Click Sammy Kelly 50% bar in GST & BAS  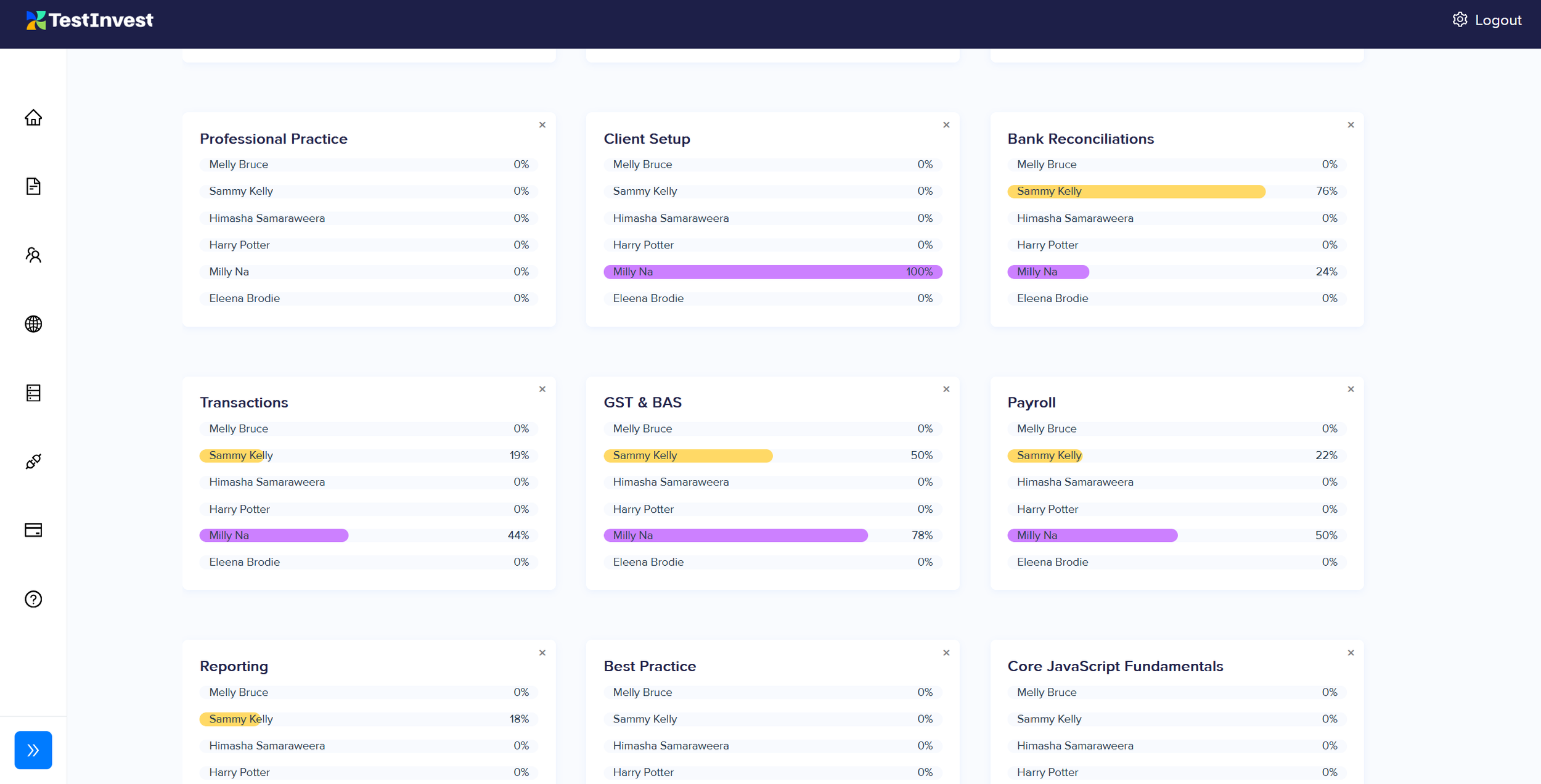pyautogui.click(x=688, y=455)
